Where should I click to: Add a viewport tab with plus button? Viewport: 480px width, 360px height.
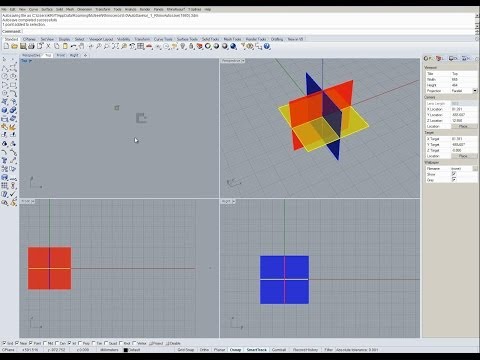pyautogui.click(x=85, y=55)
